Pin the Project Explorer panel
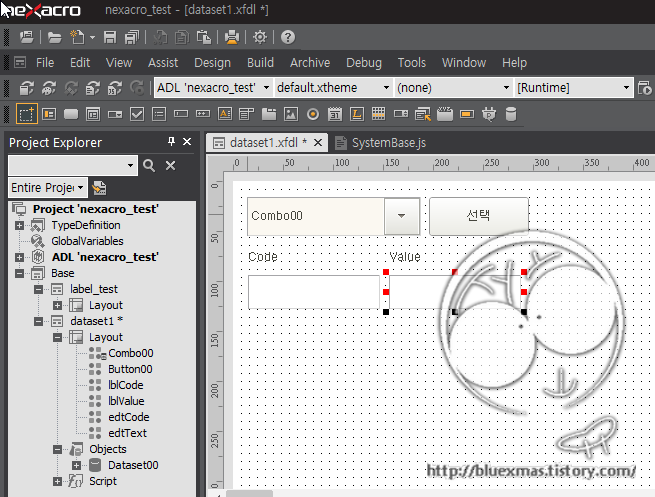Screen dimensions: 655x497 coord(171,142)
